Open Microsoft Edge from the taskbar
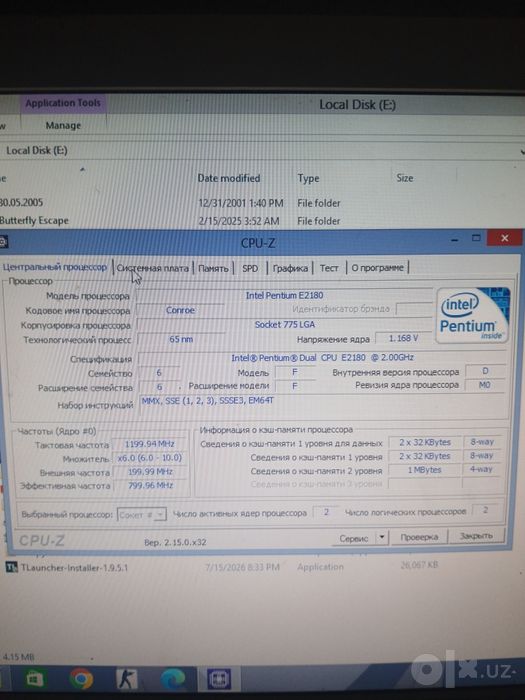This screenshot has height=700, width=525. 173,679
